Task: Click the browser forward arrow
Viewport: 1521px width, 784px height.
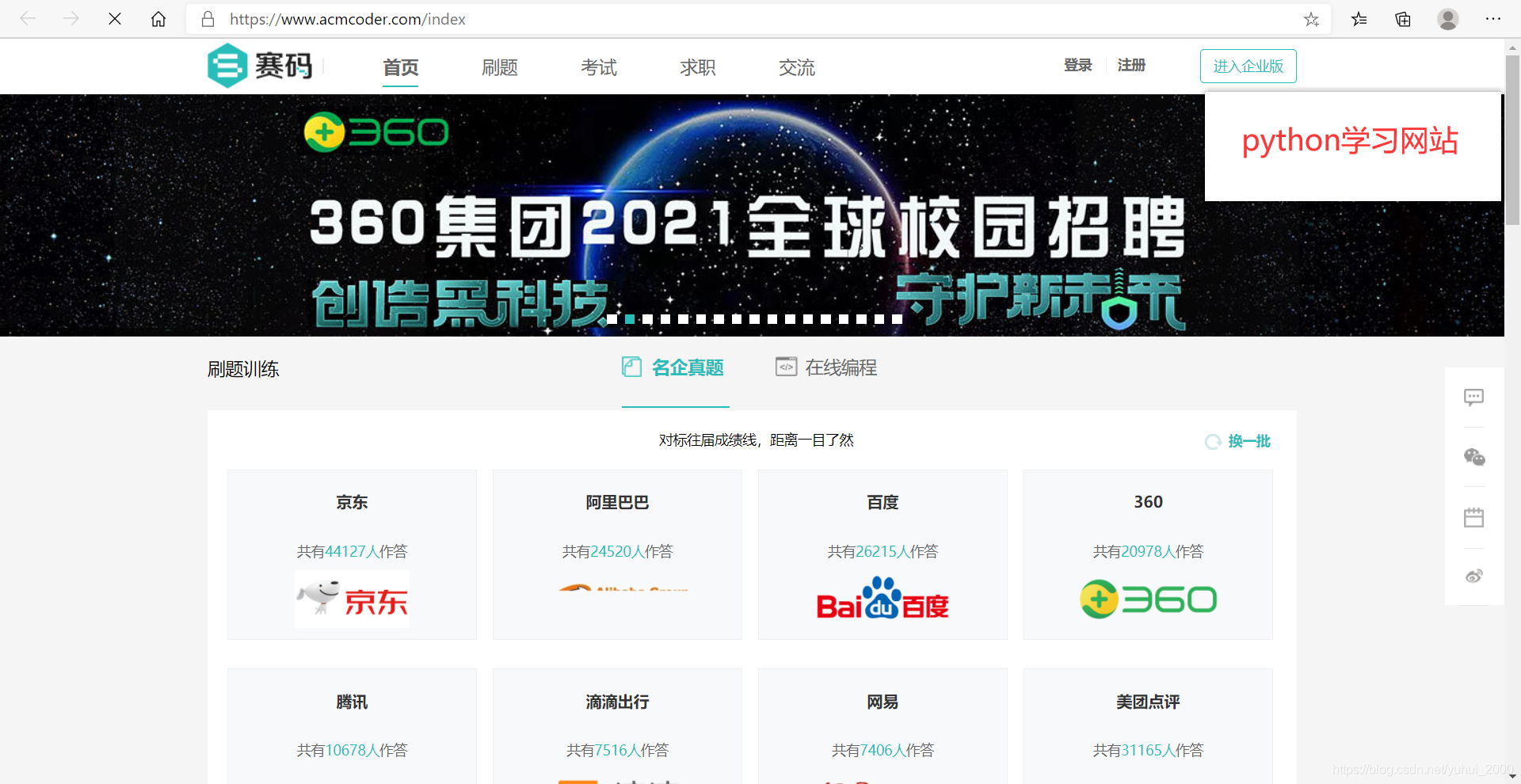Action: [x=71, y=19]
